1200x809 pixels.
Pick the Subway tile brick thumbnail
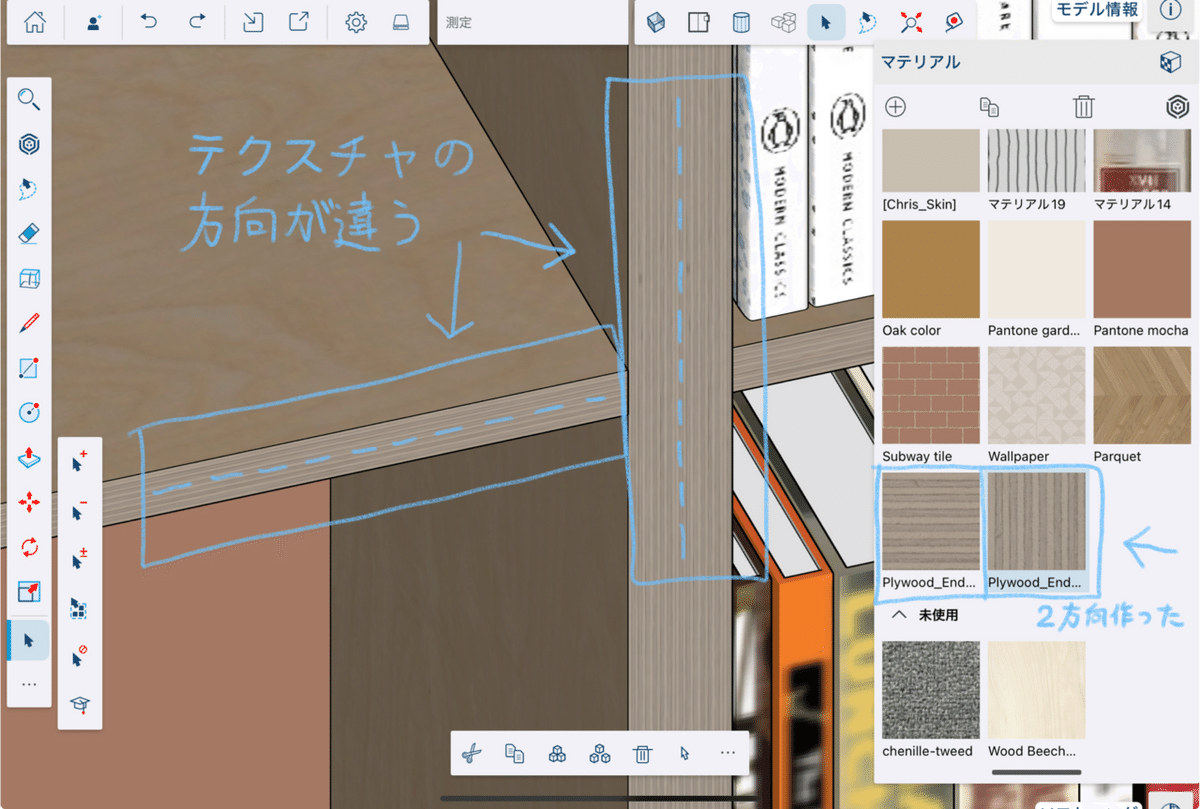coord(931,395)
